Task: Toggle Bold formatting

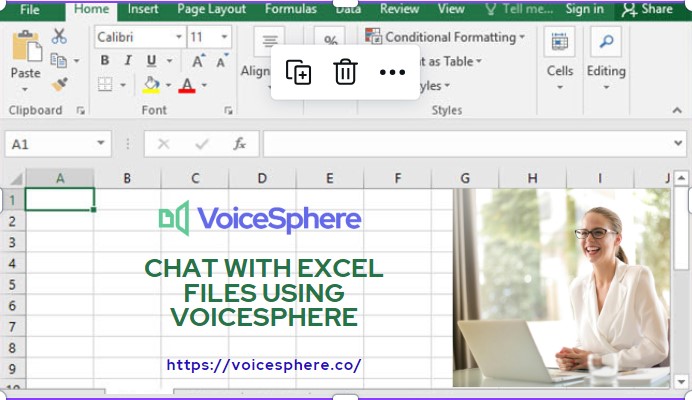Action: pyautogui.click(x=105, y=60)
